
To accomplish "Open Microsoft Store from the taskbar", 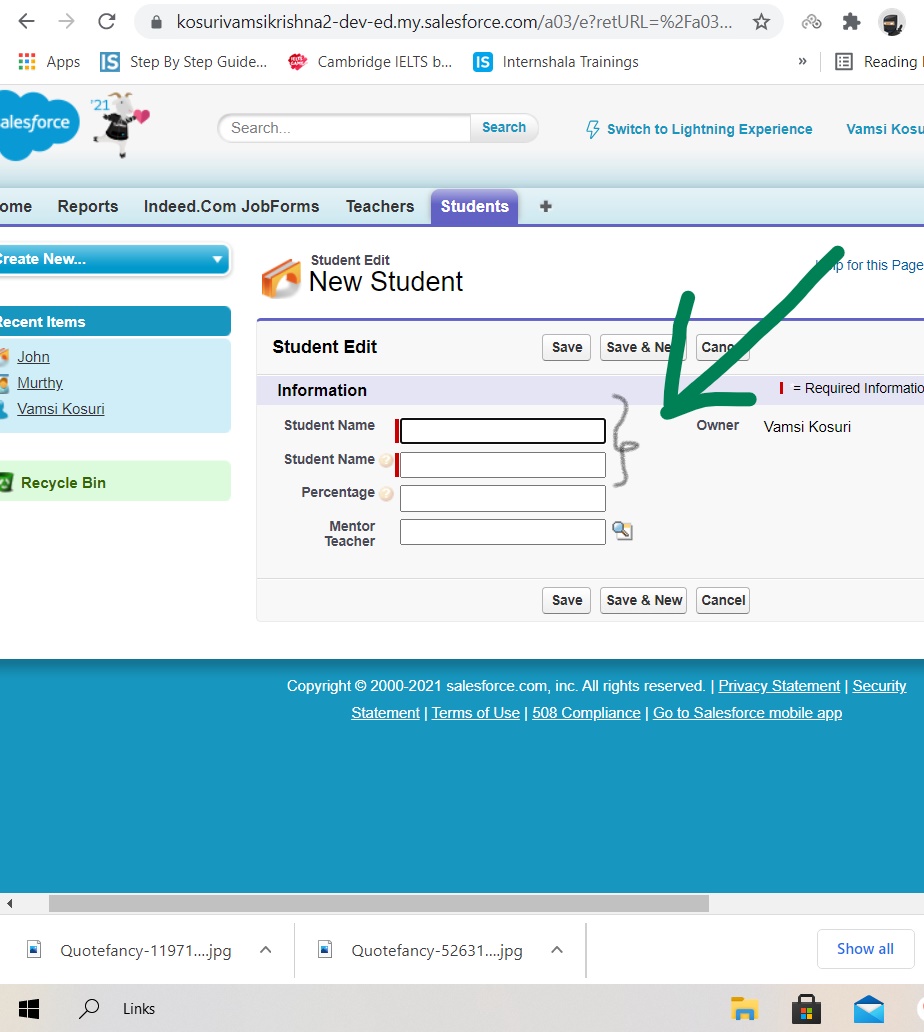I will 806,1008.
